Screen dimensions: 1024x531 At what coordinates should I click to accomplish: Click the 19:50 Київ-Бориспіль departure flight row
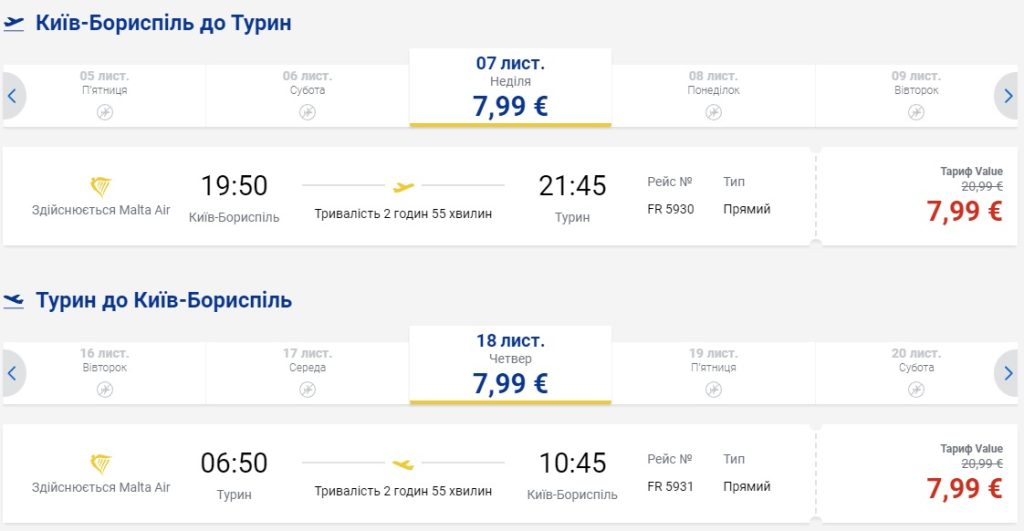[410, 197]
